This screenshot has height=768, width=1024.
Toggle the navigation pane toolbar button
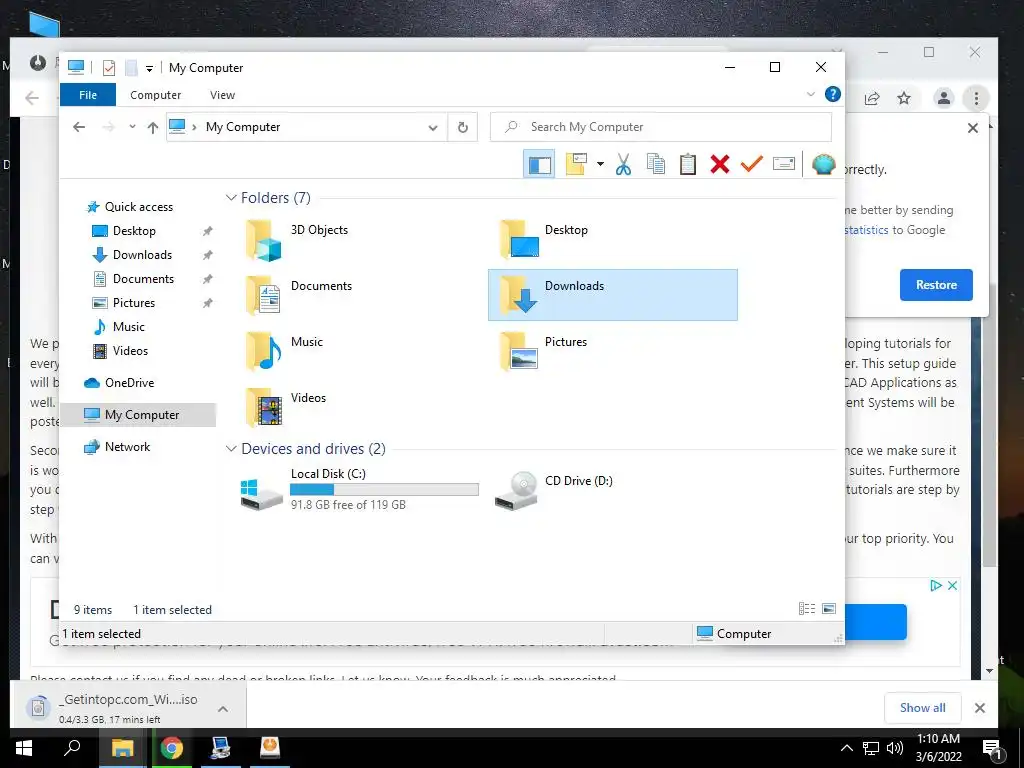[x=539, y=164]
